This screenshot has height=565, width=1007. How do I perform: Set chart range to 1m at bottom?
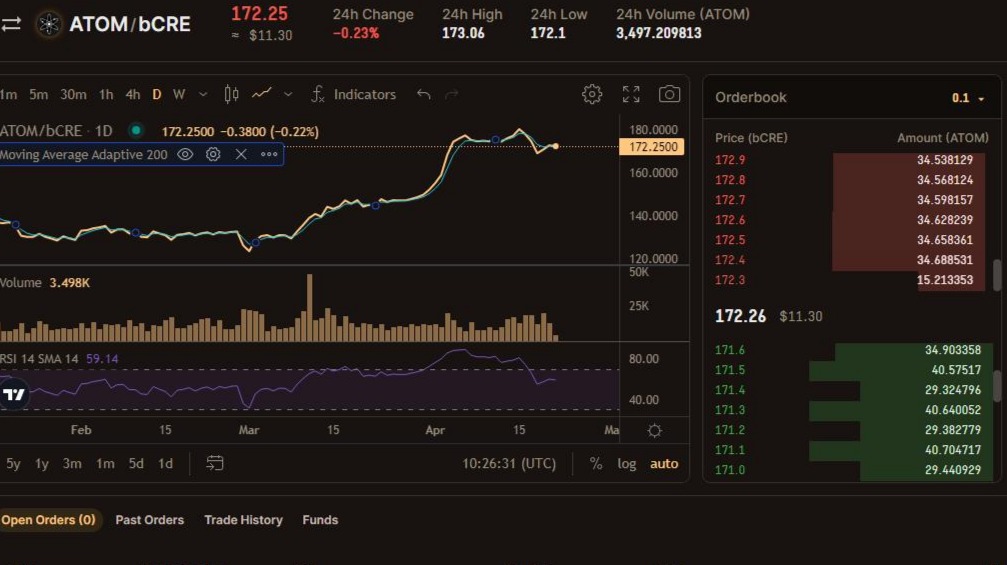[105, 464]
